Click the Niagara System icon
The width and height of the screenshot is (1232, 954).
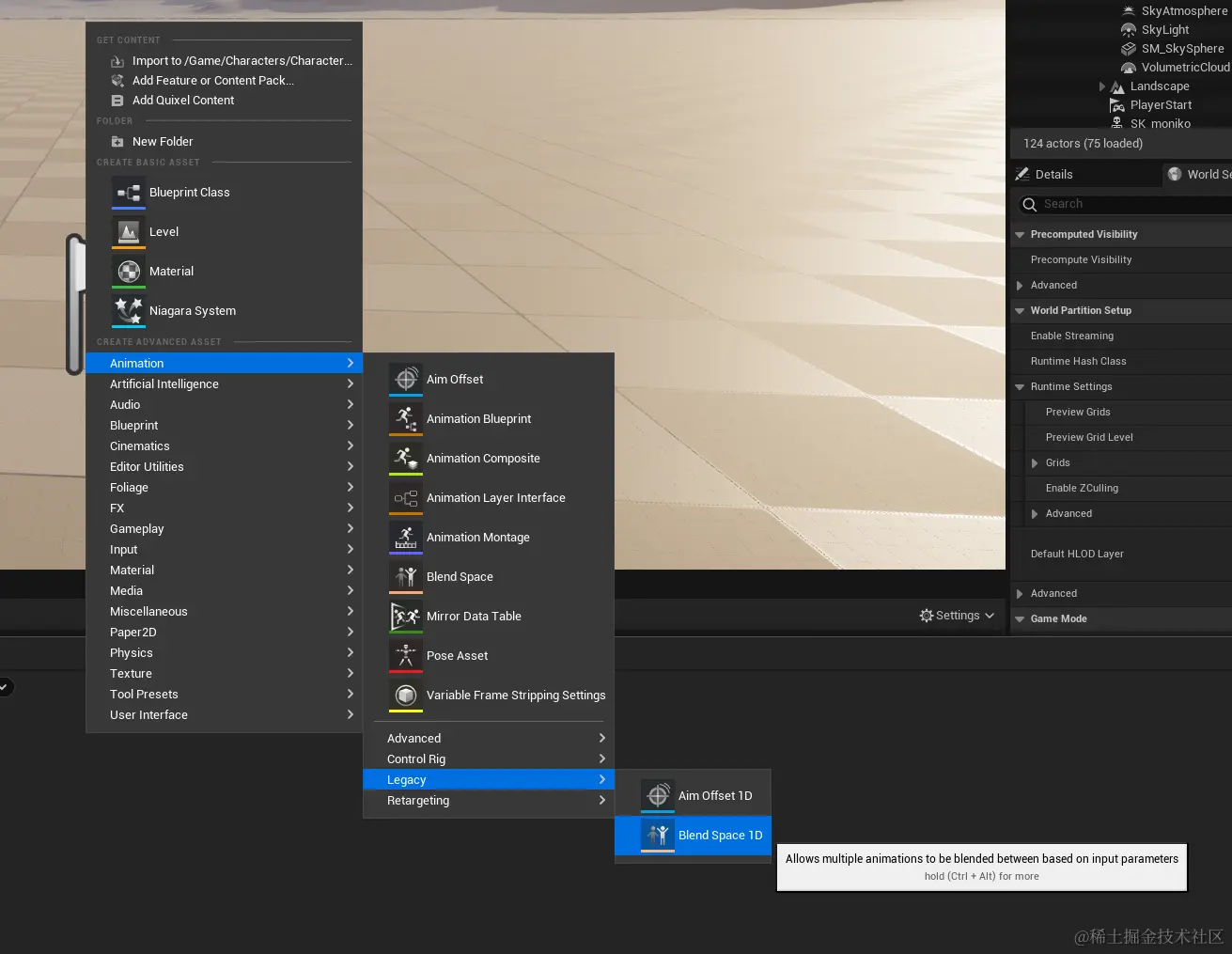click(x=129, y=310)
